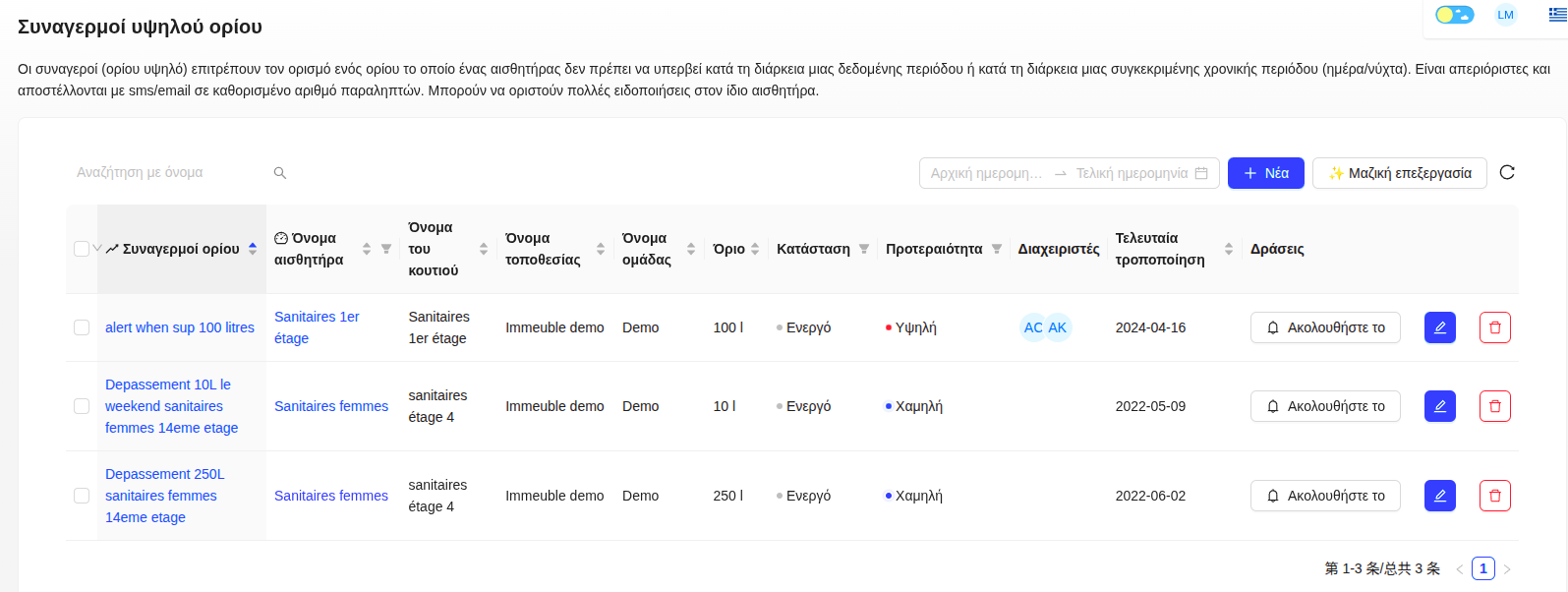The height and width of the screenshot is (592, 1568).
Task: Open Sanitaires 1er étage sensor link
Action: tap(317, 327)
